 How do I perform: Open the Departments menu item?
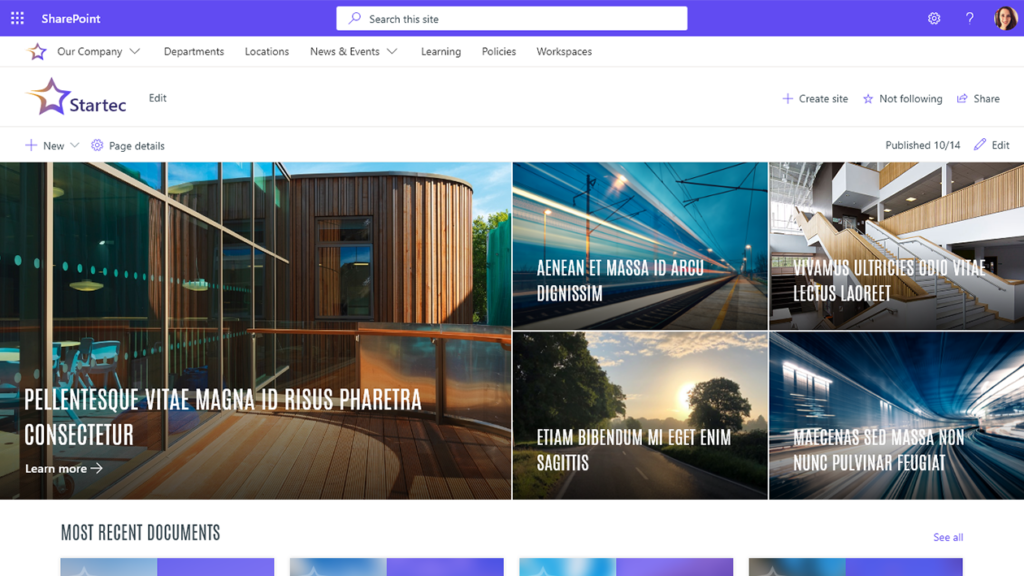tap(193, 51)
